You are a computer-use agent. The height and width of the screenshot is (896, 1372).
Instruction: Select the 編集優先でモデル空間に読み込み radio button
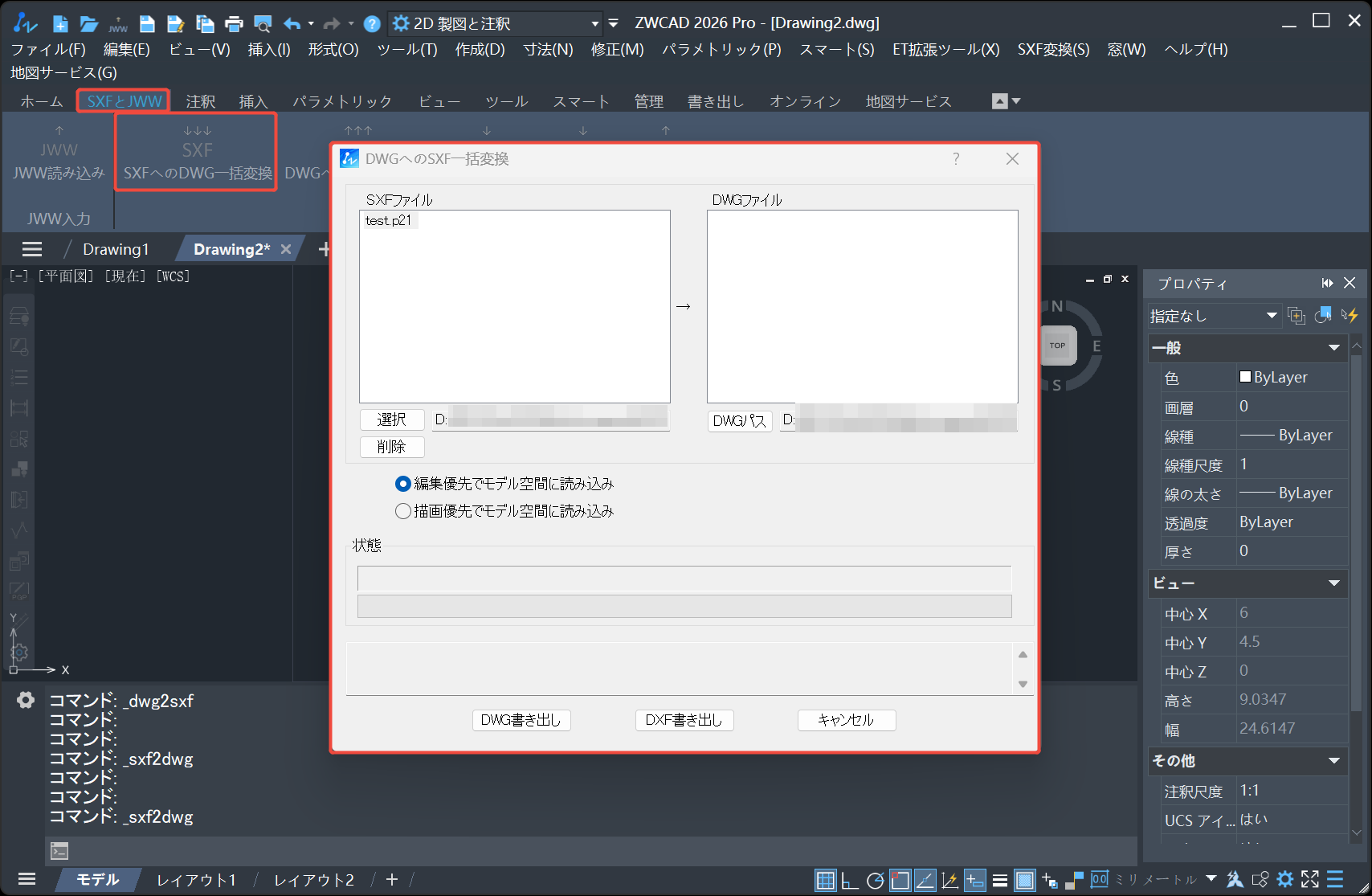tap(402, 484)
